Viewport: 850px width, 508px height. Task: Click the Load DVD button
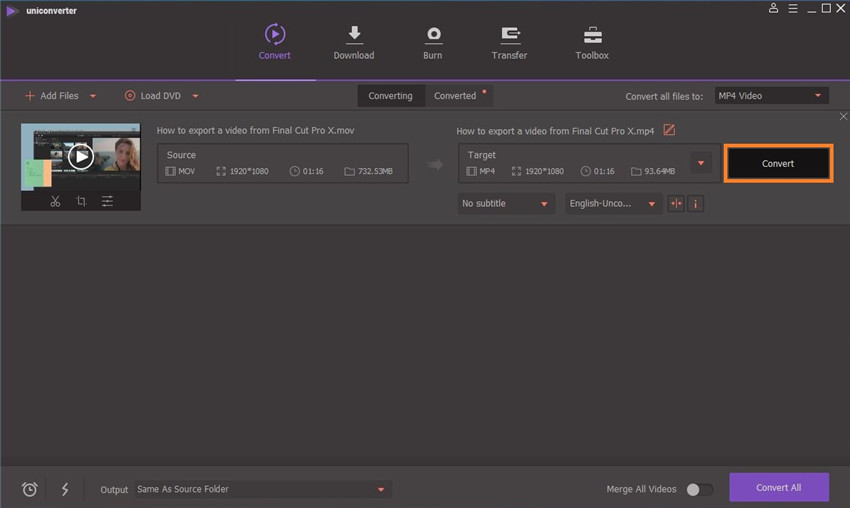click(x=153, y=96)
